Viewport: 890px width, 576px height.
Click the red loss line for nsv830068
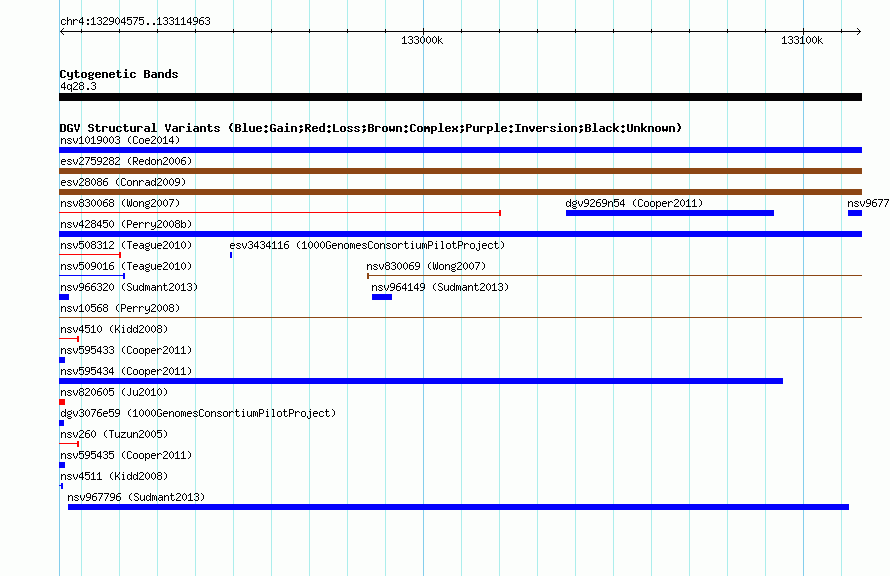click(x=280, y=213)
